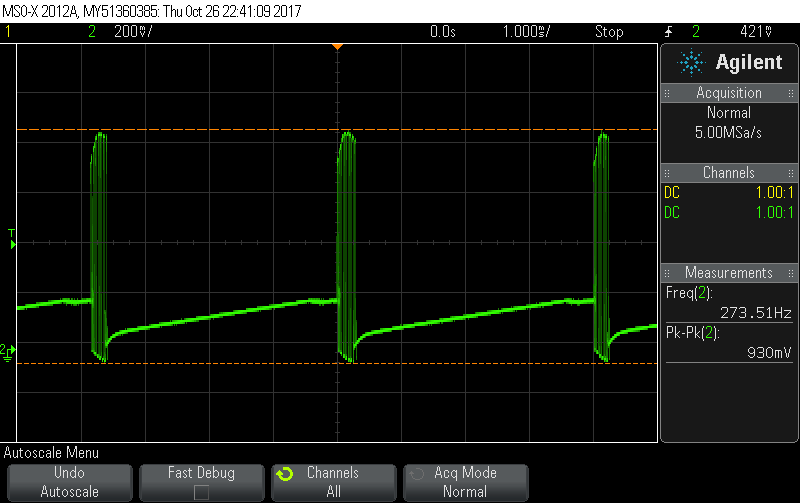800x503 pixels.
Task: Click the Stop run status indicator
Action: 609,32
